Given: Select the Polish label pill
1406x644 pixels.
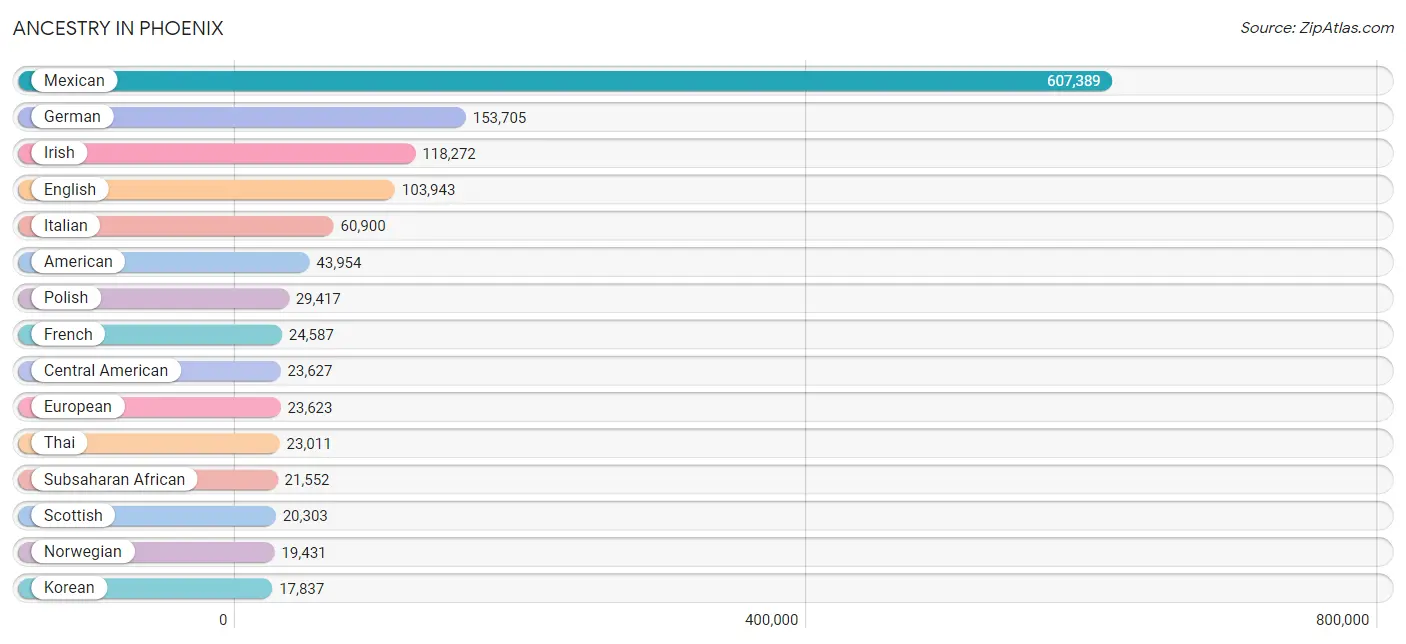Looking at the screenshot, I should [66, 297].
